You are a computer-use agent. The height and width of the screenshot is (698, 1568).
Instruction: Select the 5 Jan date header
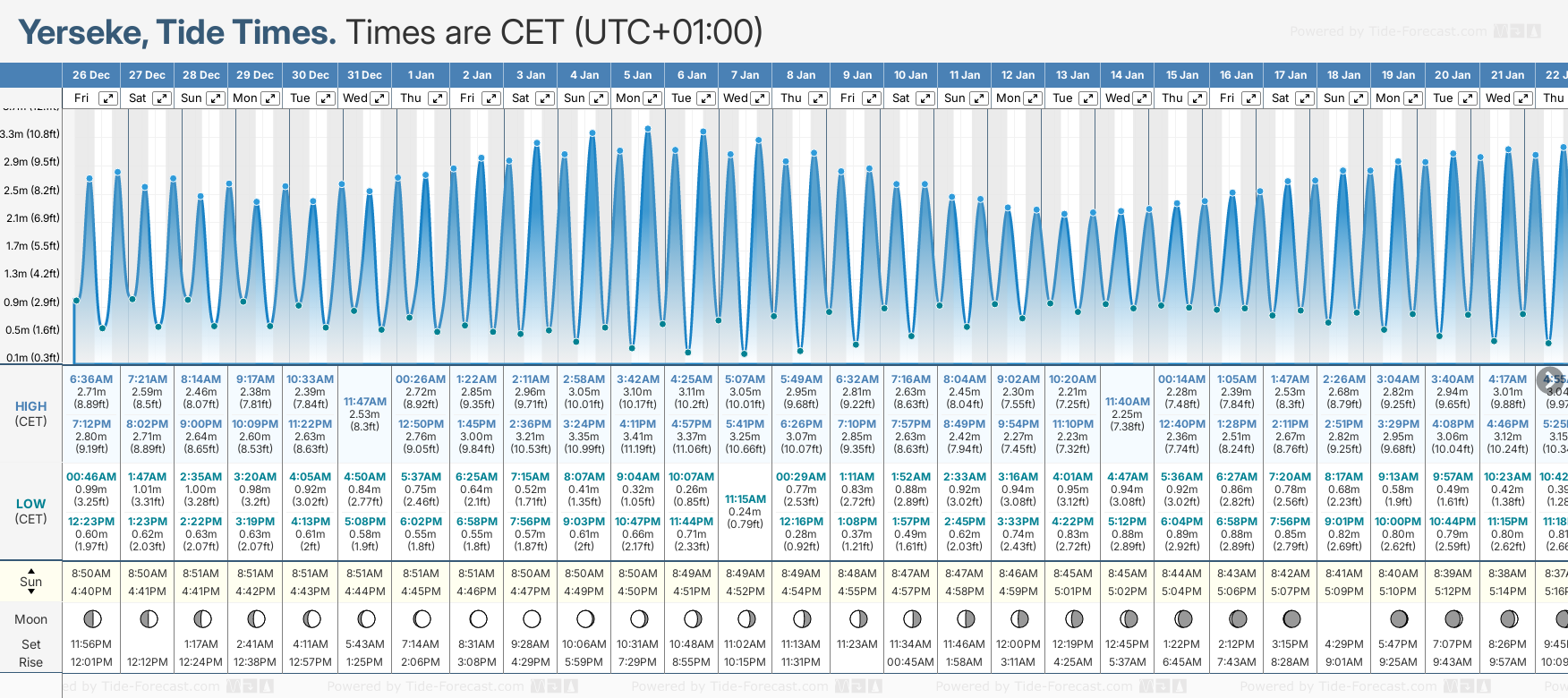pyautogui.click(x=638, y=75)
